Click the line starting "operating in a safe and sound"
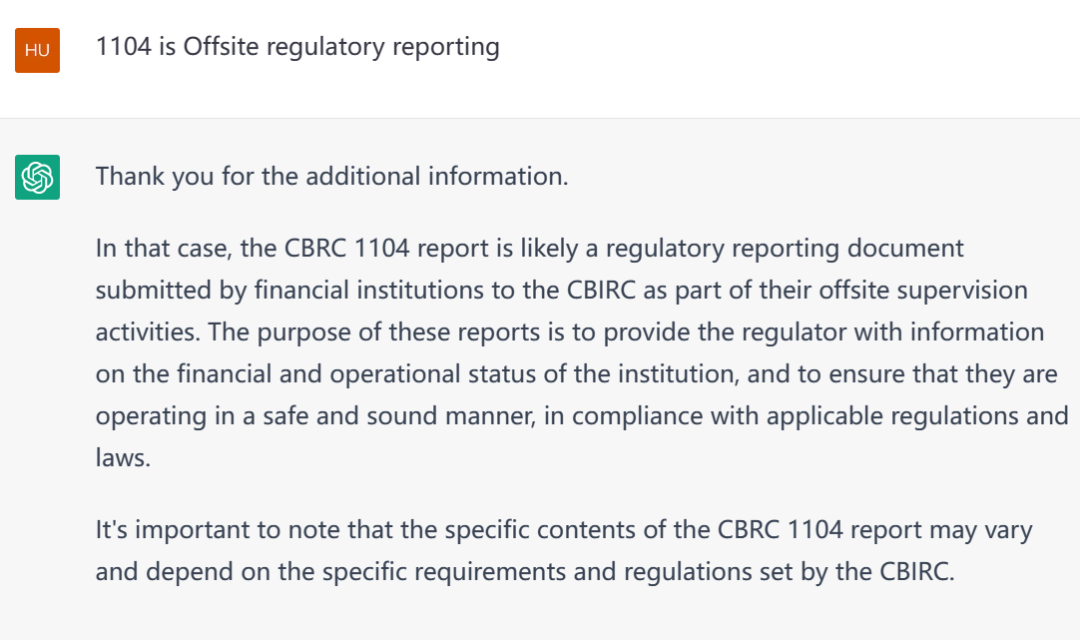This screenshot has width=1080, height=640. coord(581,415)
